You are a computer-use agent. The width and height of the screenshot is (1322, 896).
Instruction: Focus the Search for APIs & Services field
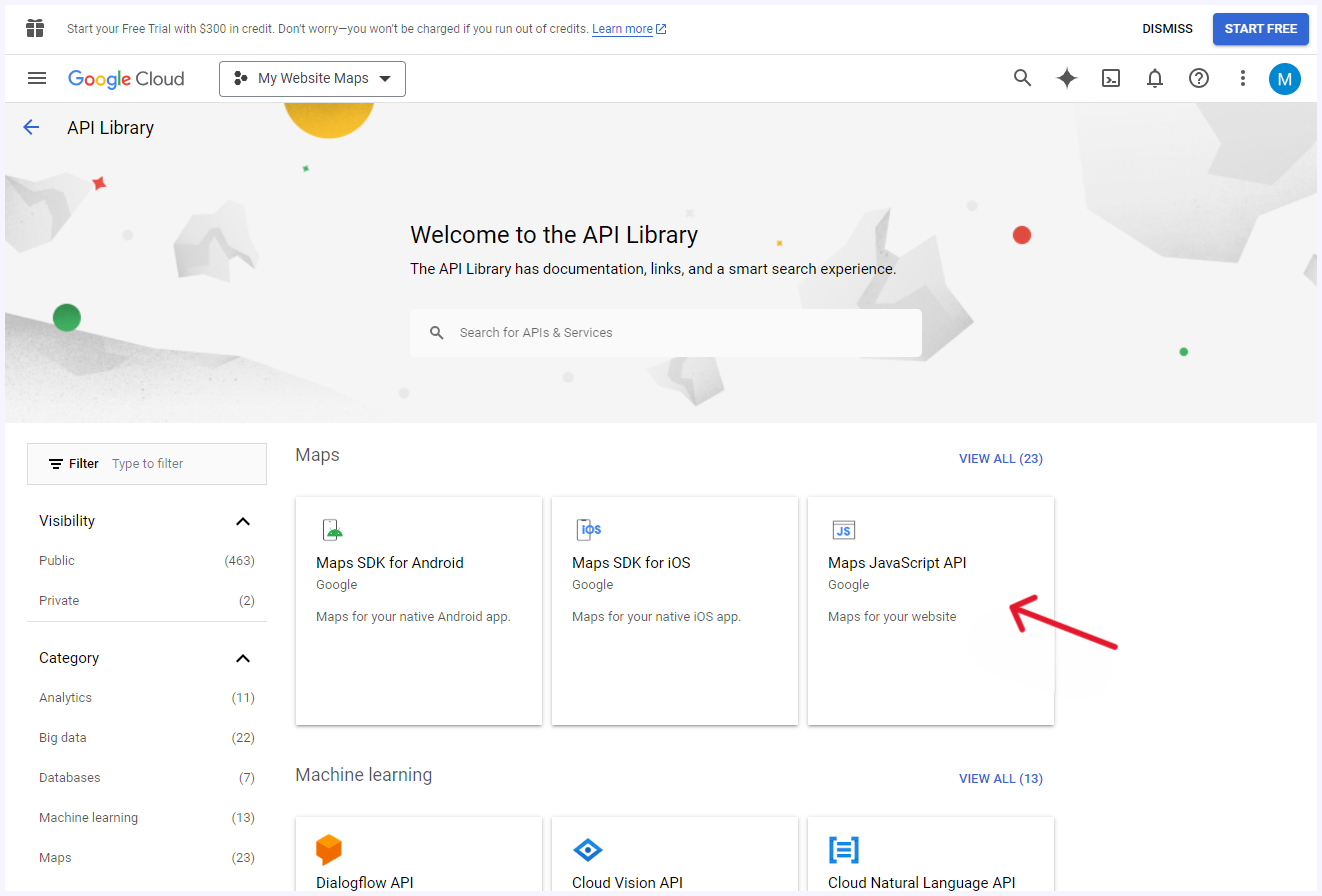coord(665,333)
